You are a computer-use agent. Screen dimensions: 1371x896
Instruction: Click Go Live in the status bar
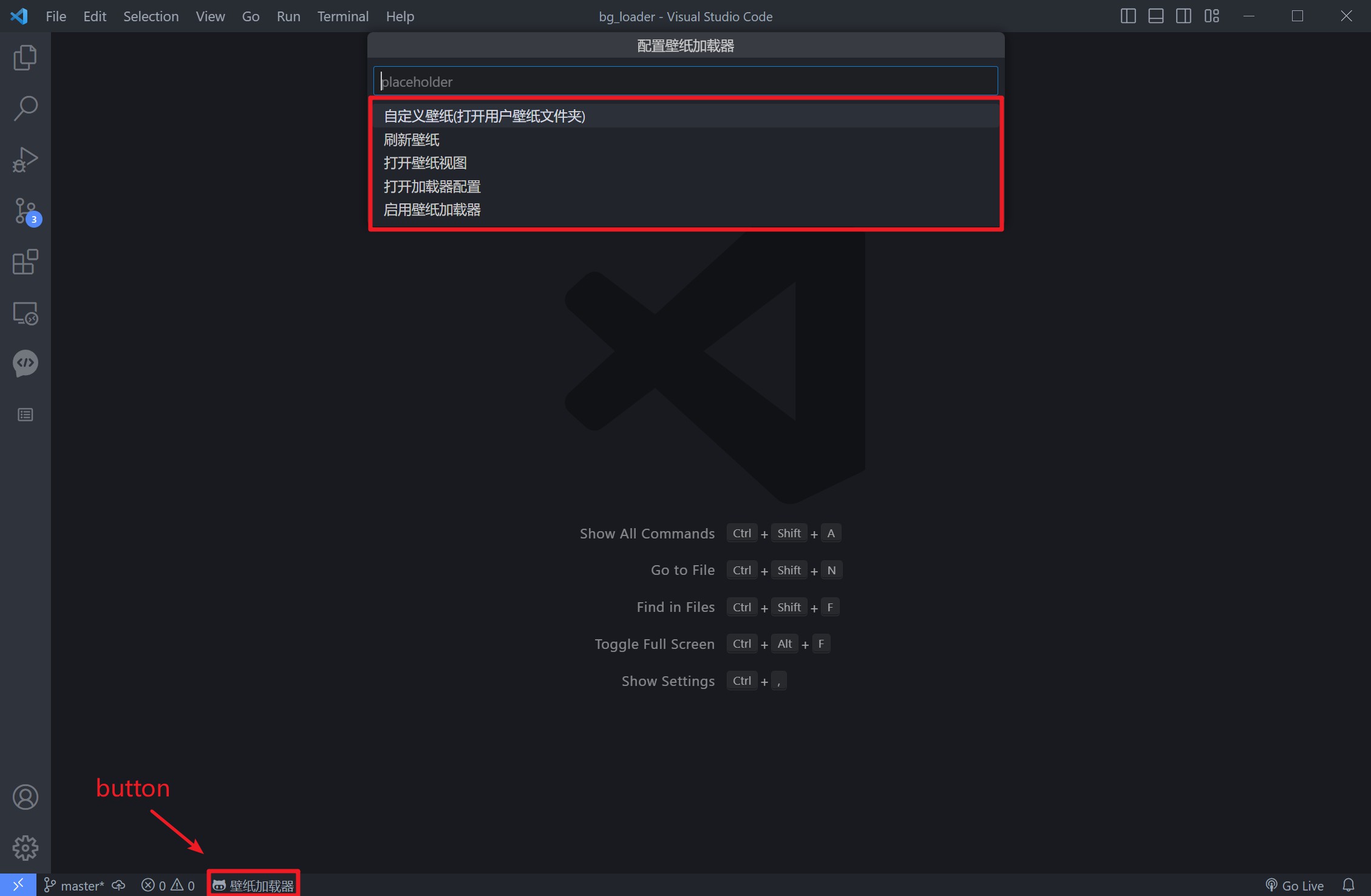[x=1294, y=886]
